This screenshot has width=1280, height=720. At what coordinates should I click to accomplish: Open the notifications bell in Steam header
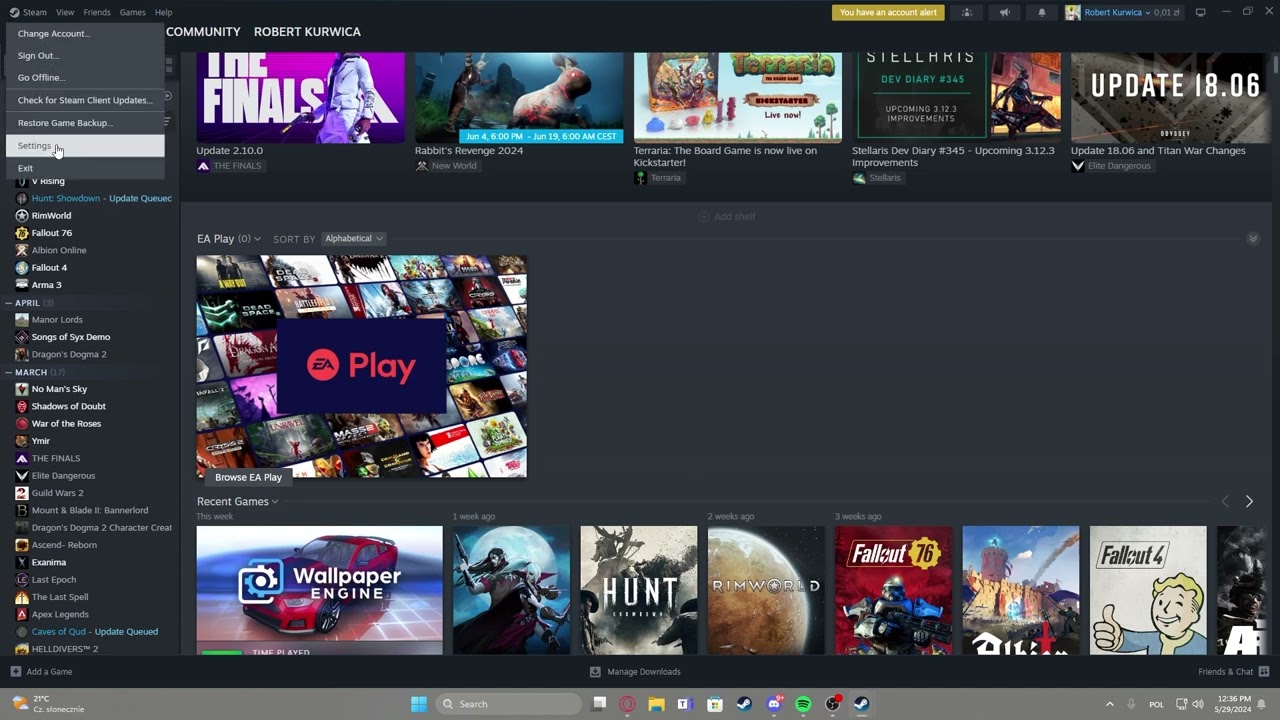coord(1041,12)
